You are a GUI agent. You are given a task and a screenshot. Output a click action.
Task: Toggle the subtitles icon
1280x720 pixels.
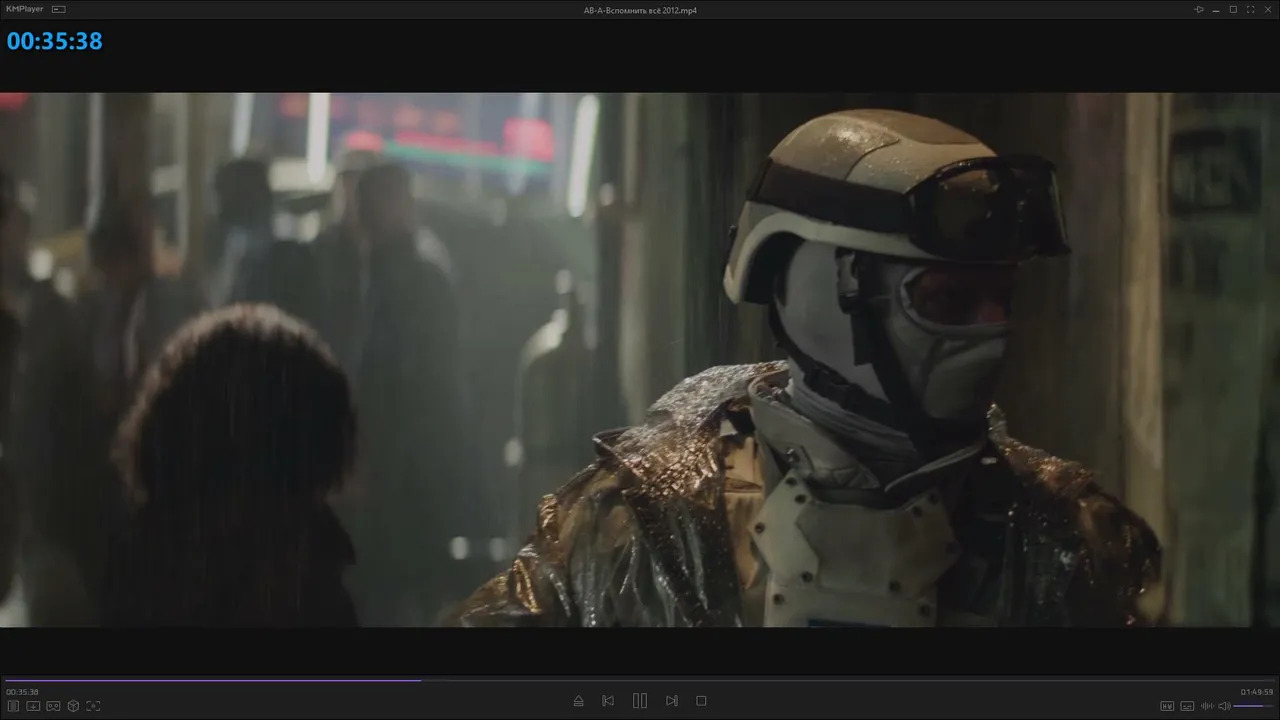(1187, 706)
